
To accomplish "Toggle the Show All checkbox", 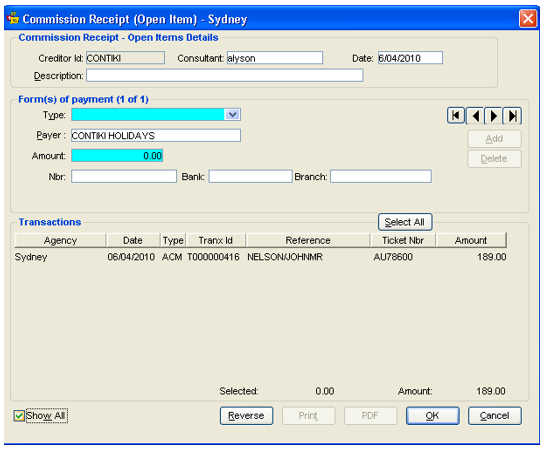I will [x=19, y=416].
